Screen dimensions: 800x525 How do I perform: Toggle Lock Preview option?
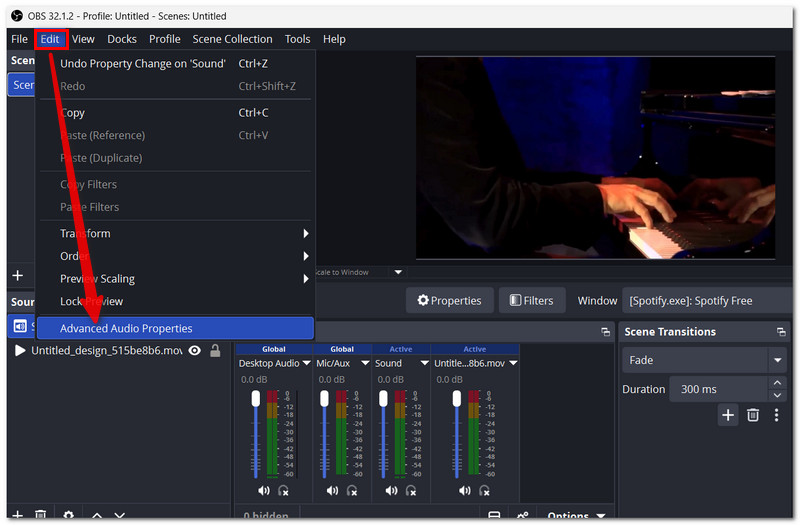coord(176,302)
